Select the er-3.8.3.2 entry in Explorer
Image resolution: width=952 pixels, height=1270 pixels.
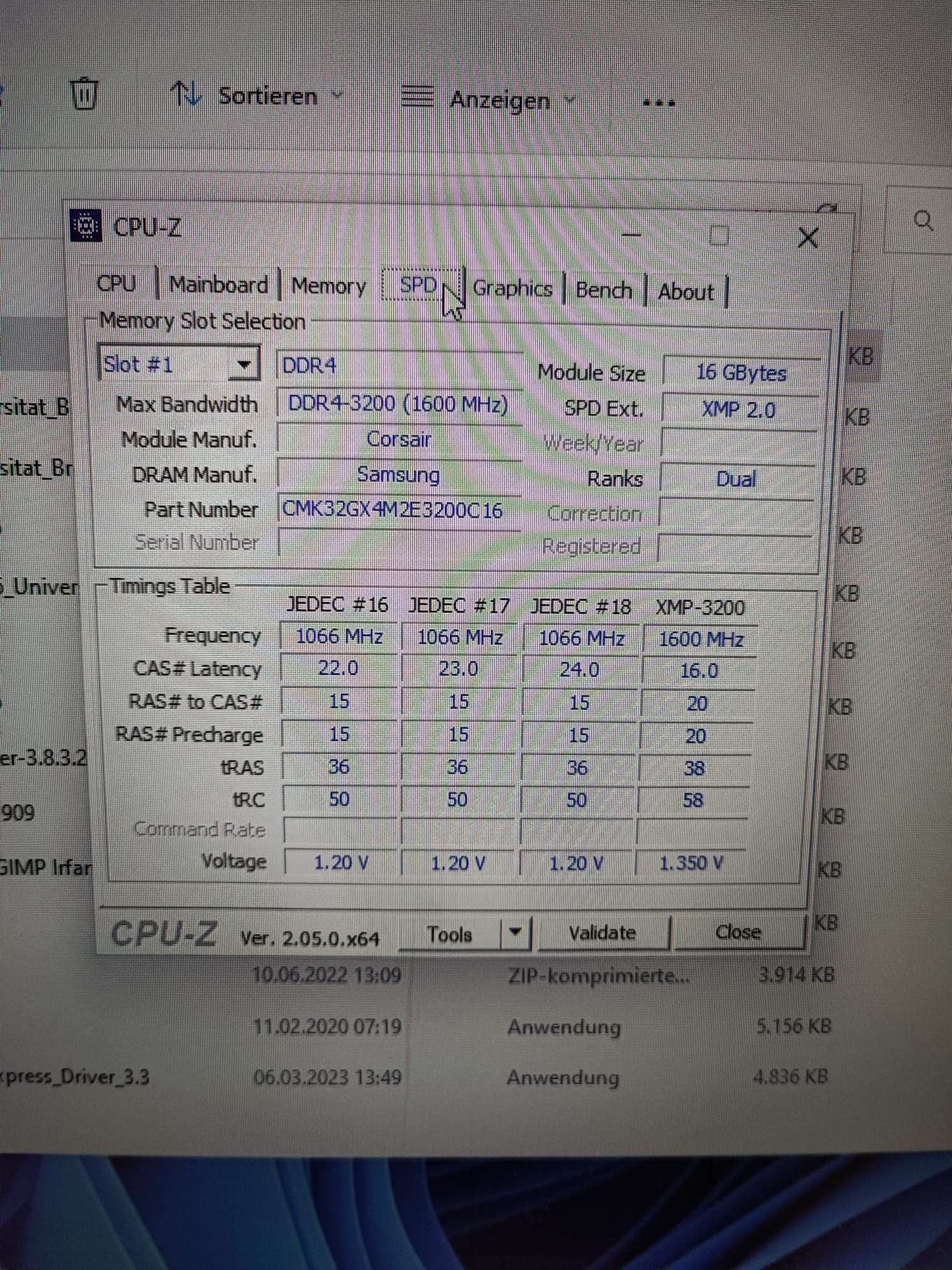tap(43, 758)
